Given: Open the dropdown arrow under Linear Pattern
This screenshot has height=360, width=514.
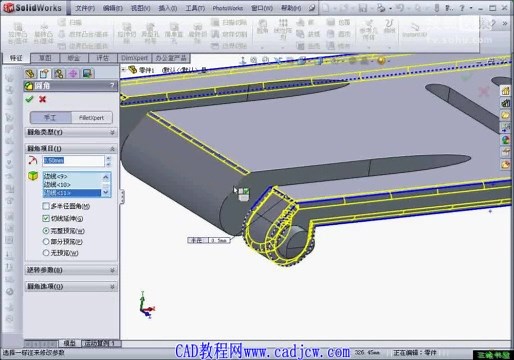Looking at the screenshot, I should [283, 47].
